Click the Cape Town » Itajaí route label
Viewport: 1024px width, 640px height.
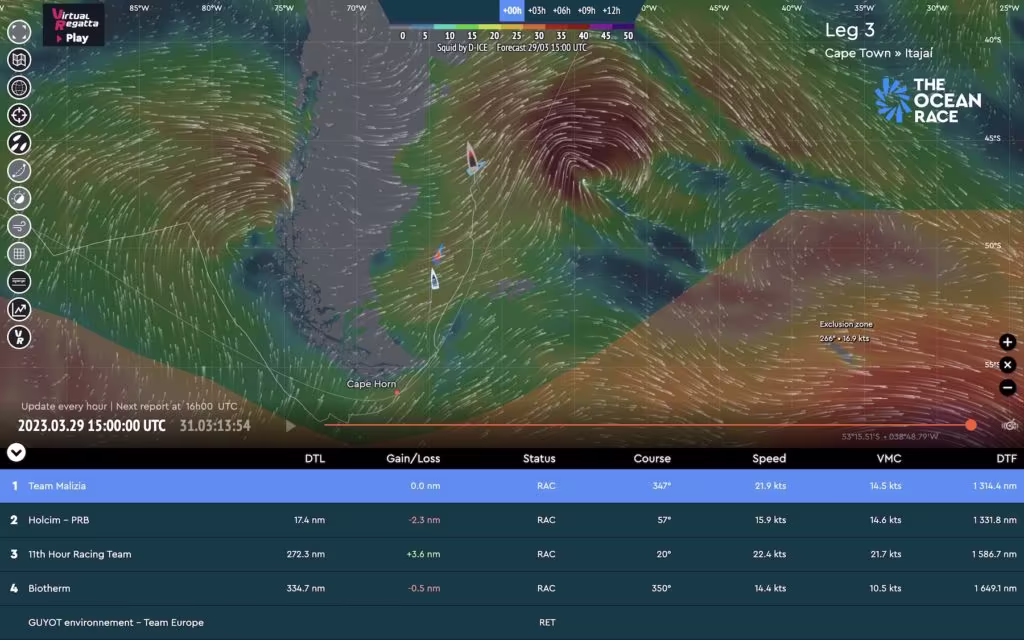click(x=878, y=53)
